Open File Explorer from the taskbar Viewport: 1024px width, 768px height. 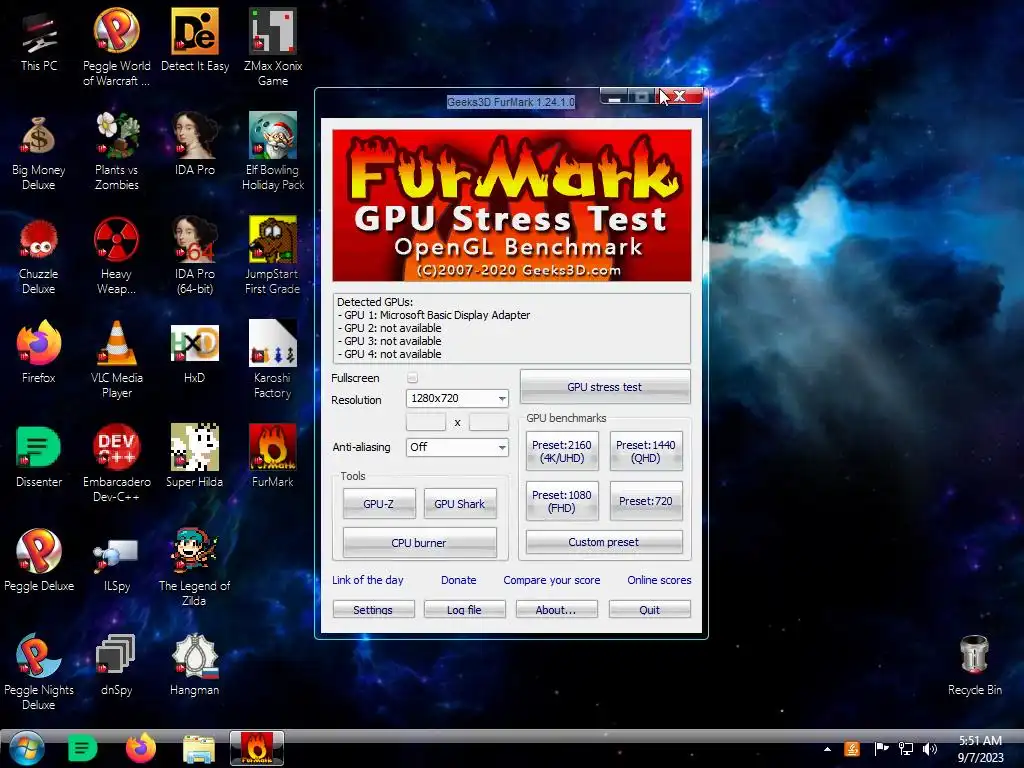click(x=199, y=749)
